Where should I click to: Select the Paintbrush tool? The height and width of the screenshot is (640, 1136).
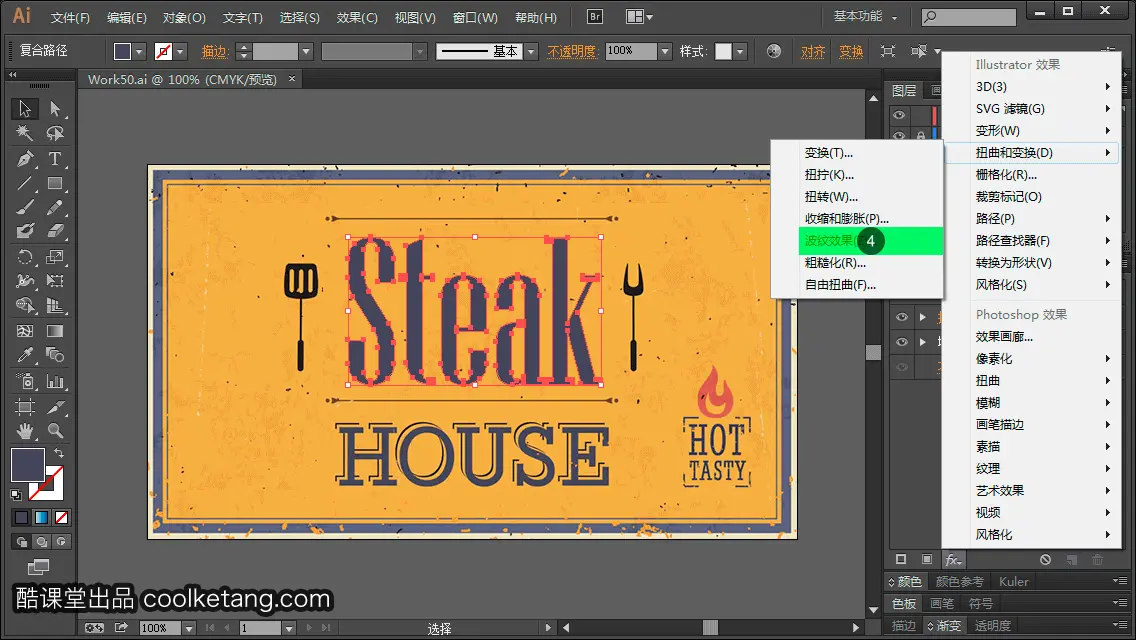click(x=25, y=208)
